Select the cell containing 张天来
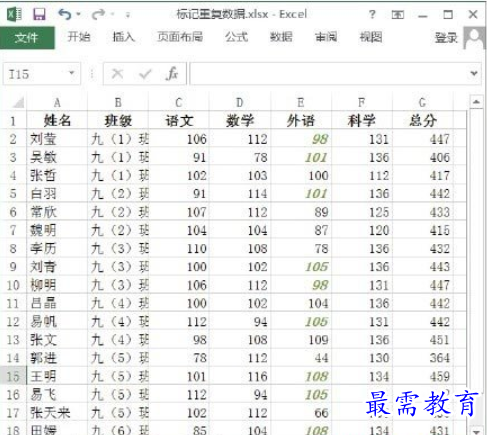 pos(57,413)
